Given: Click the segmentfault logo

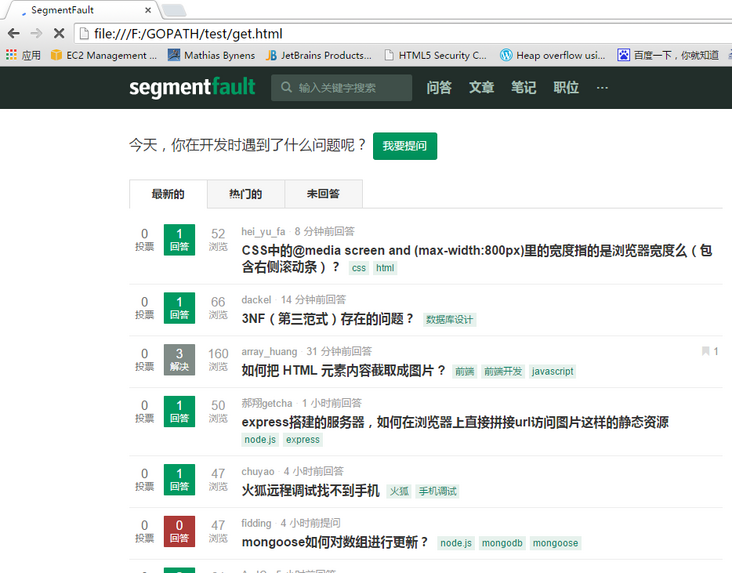Looking at the screenshot, I should click(192, 87).
